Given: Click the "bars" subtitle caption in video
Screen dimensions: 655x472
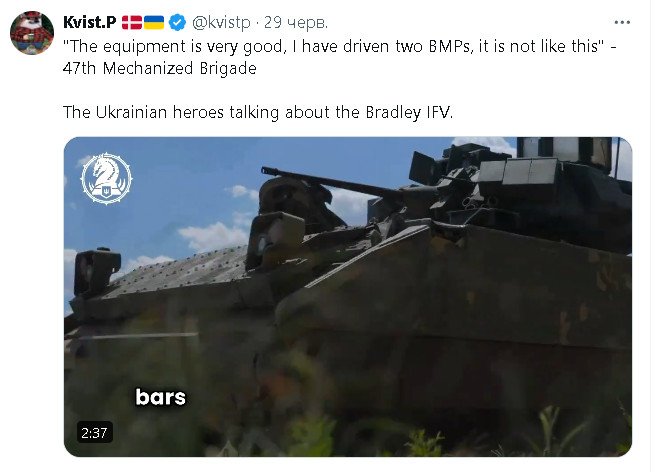Looking at the screenshot, I should [x=161, y=397].
